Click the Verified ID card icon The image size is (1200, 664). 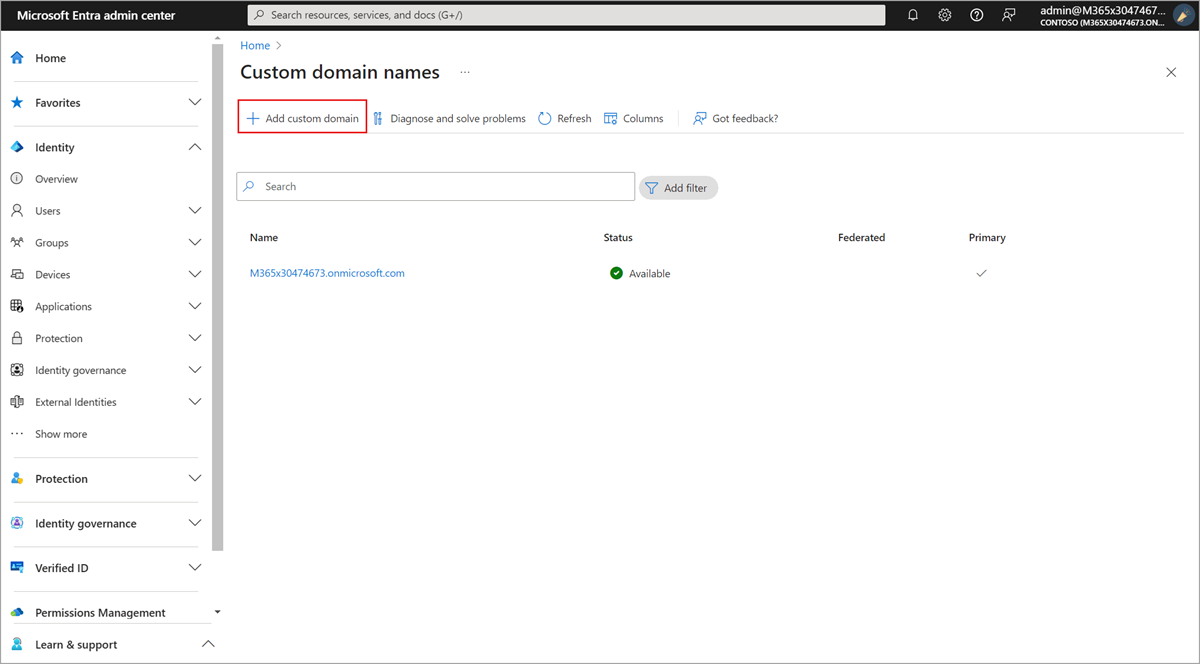tap(17, 568)
